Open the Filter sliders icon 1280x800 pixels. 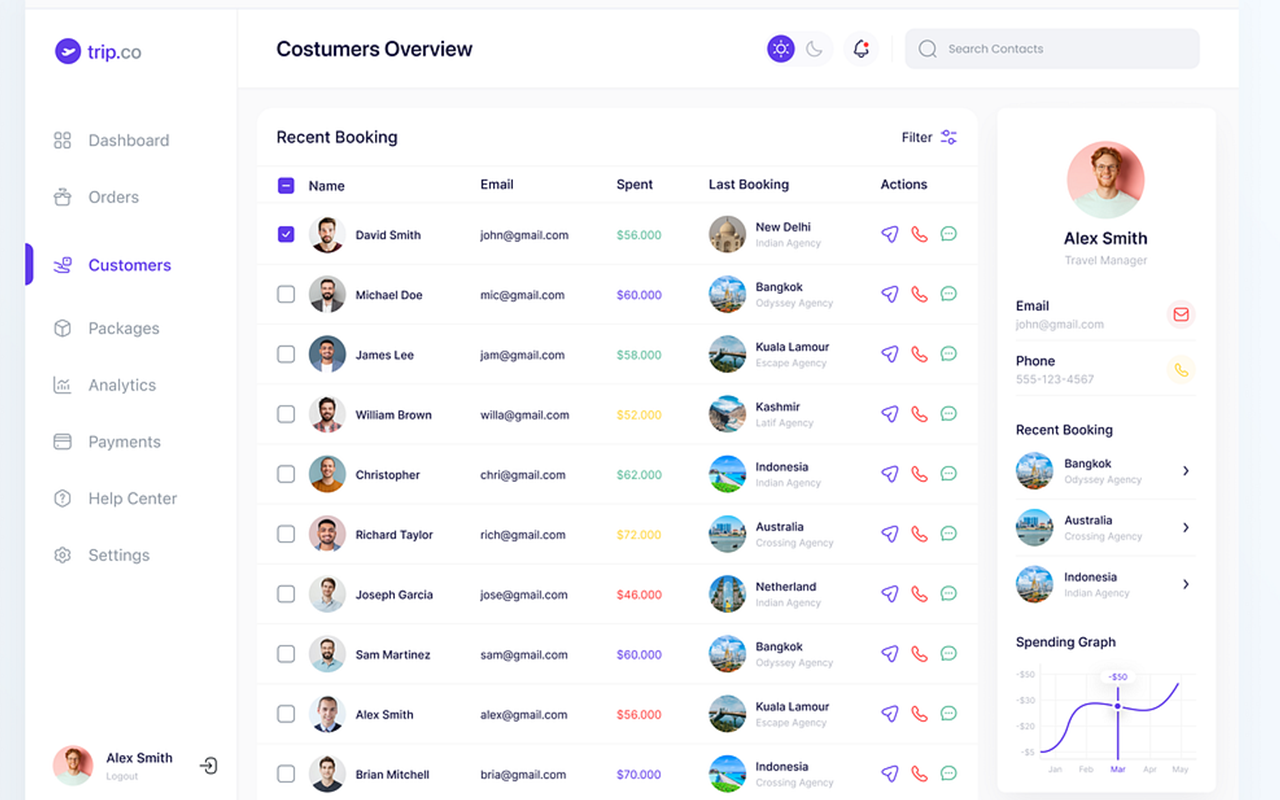(x=949, y=138)
